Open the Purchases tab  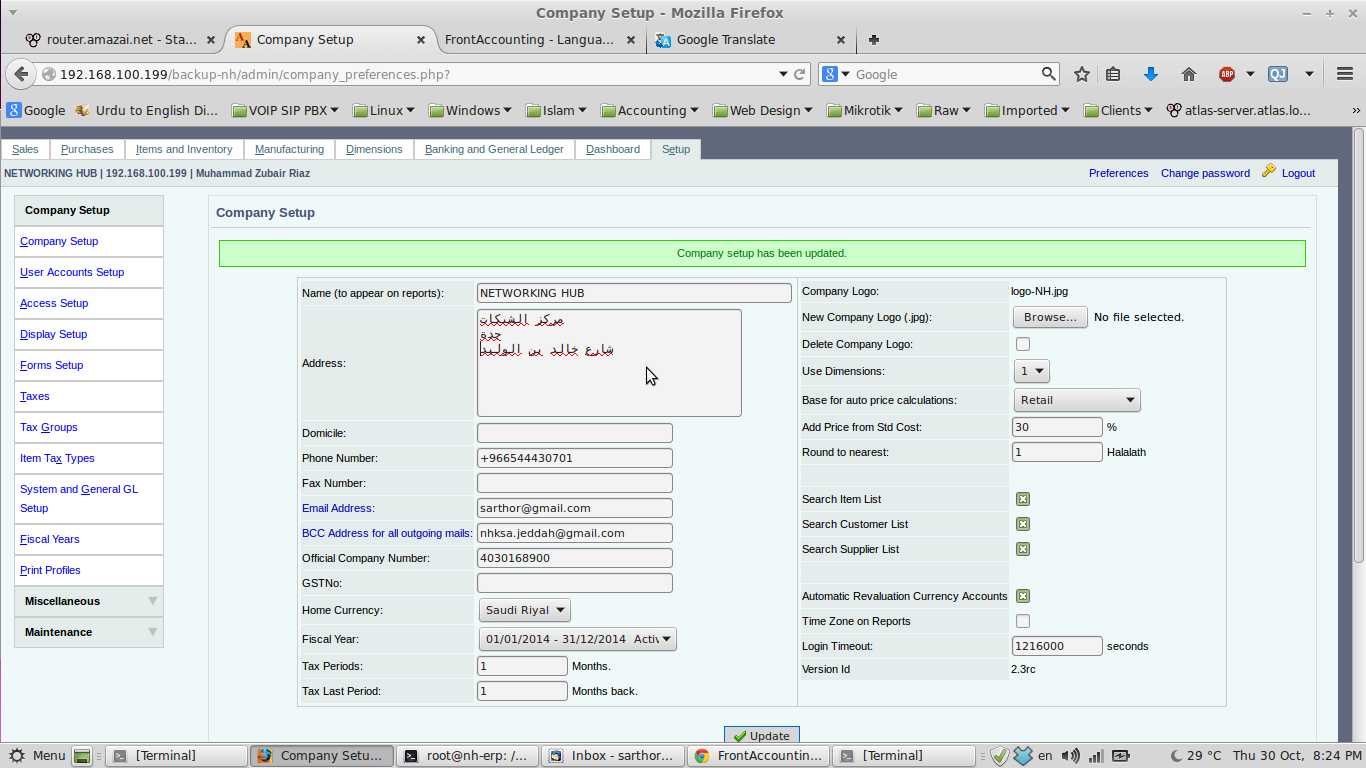[x=87, y=149]
